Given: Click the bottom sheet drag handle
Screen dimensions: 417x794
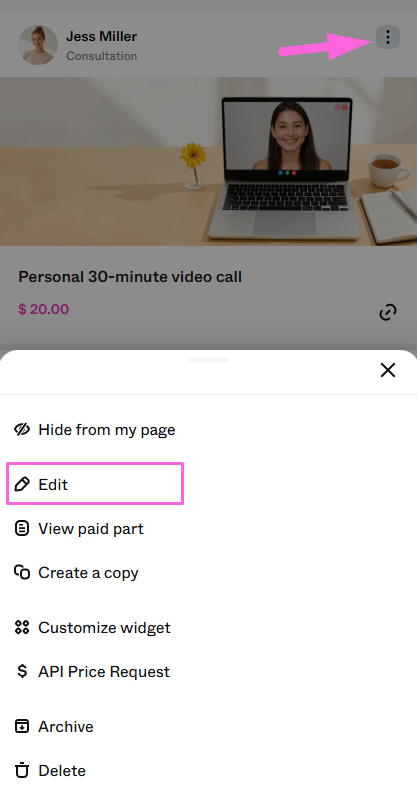Looking at the screenshot, I should pyautogui.click(x=209, y=360).
